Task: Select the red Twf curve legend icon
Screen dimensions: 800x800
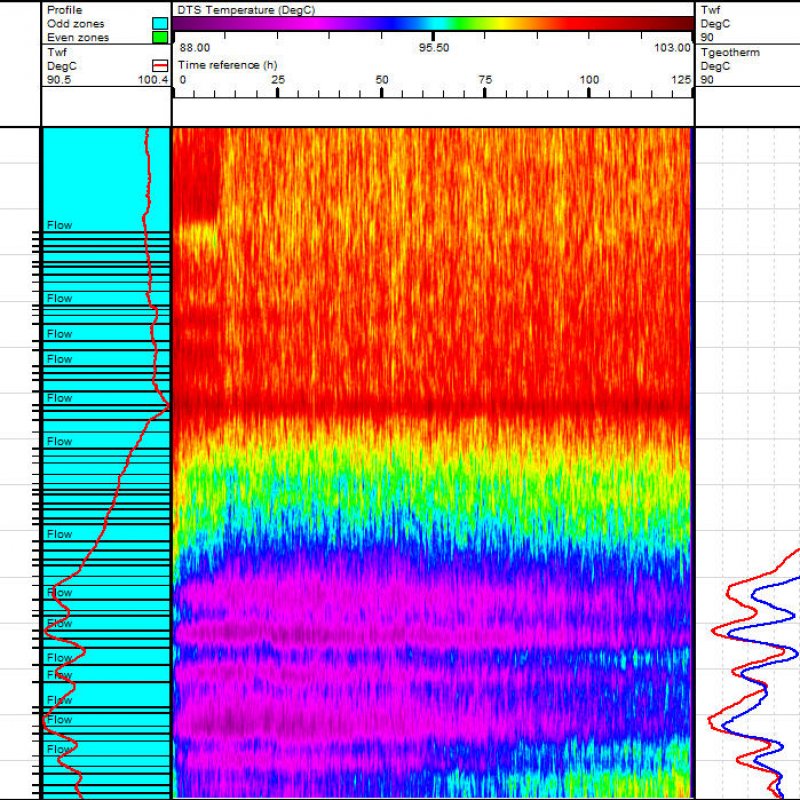Action: pos(160,65)
